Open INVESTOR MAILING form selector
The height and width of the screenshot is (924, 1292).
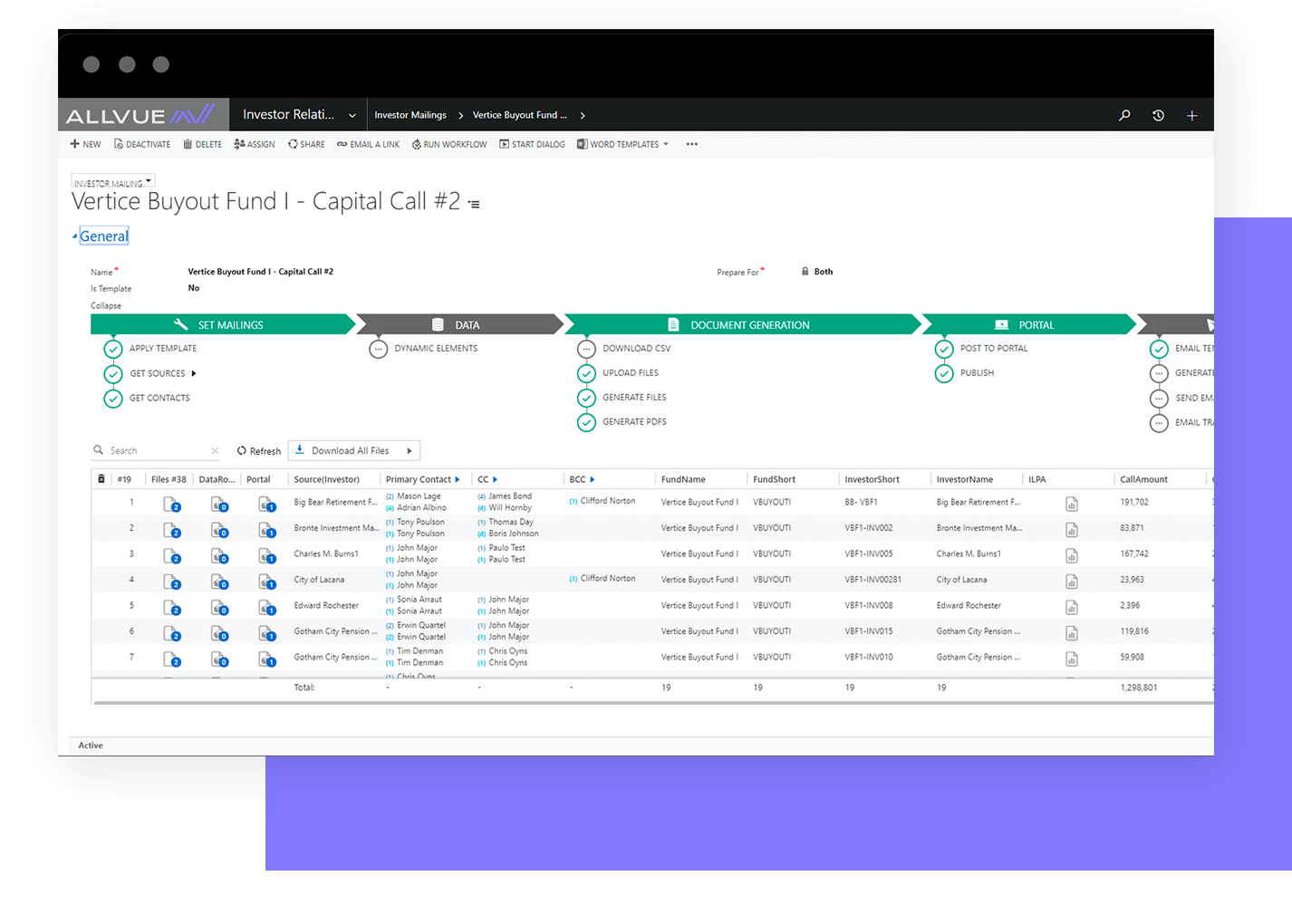coord(113,182)
